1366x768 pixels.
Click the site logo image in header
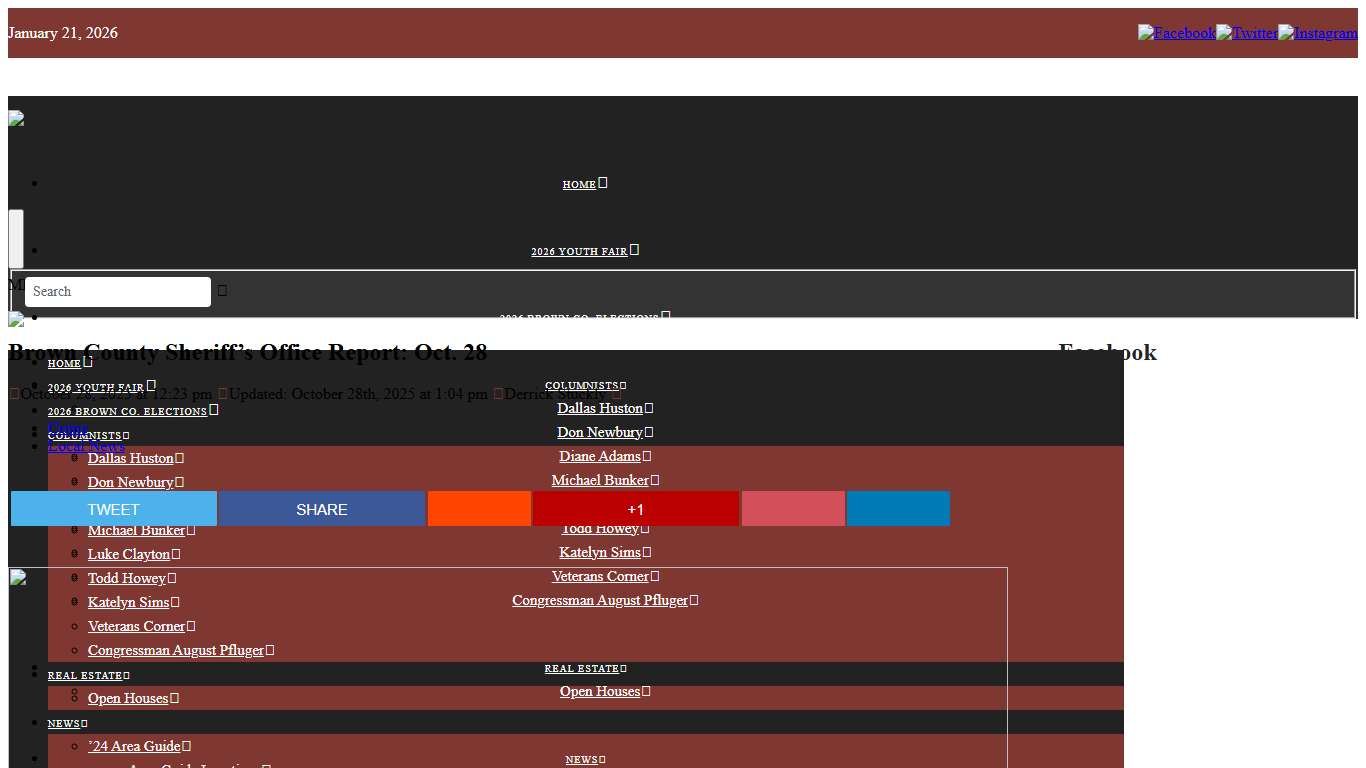tap(16, 119)
